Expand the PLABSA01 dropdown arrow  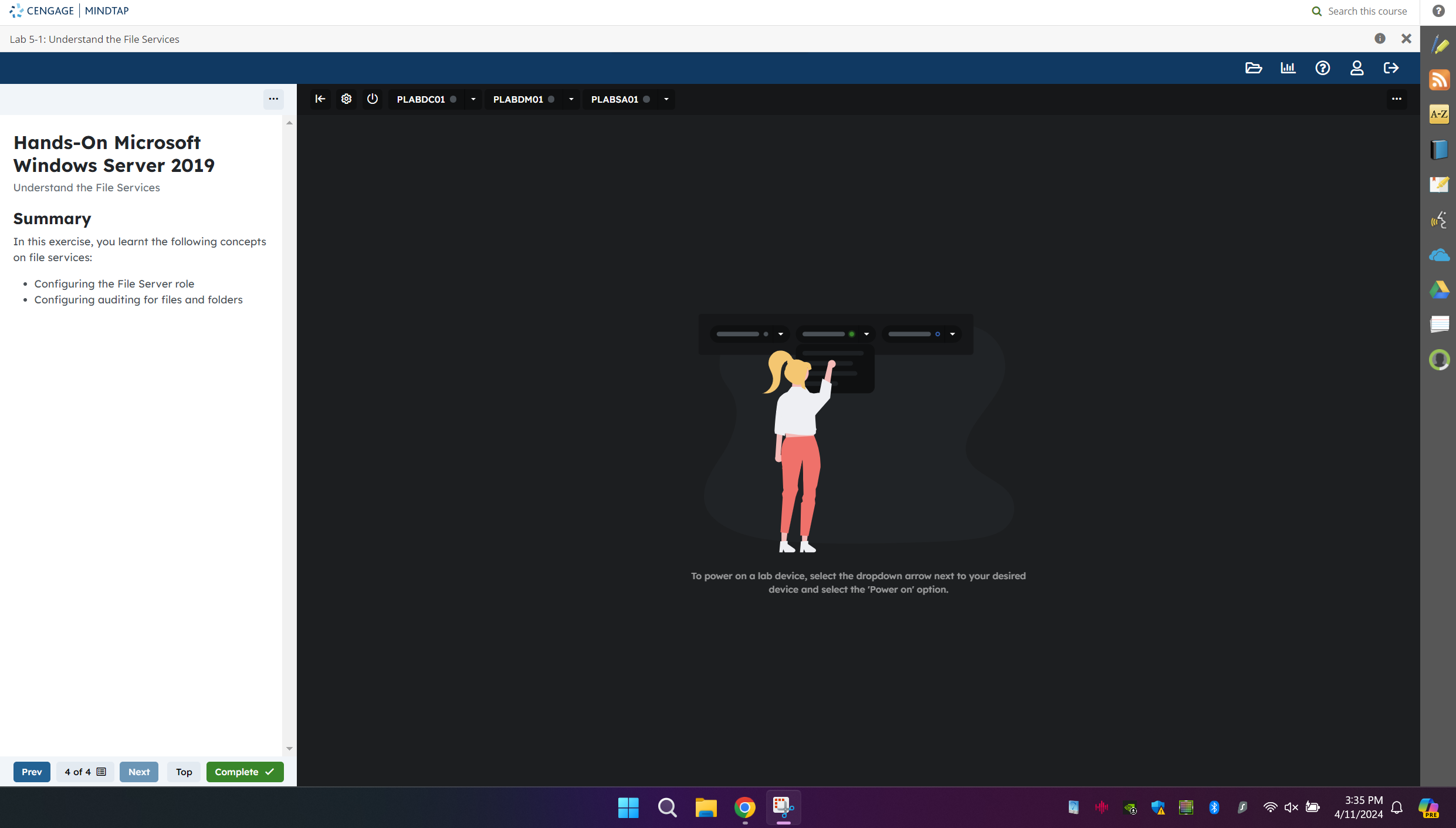666,99
